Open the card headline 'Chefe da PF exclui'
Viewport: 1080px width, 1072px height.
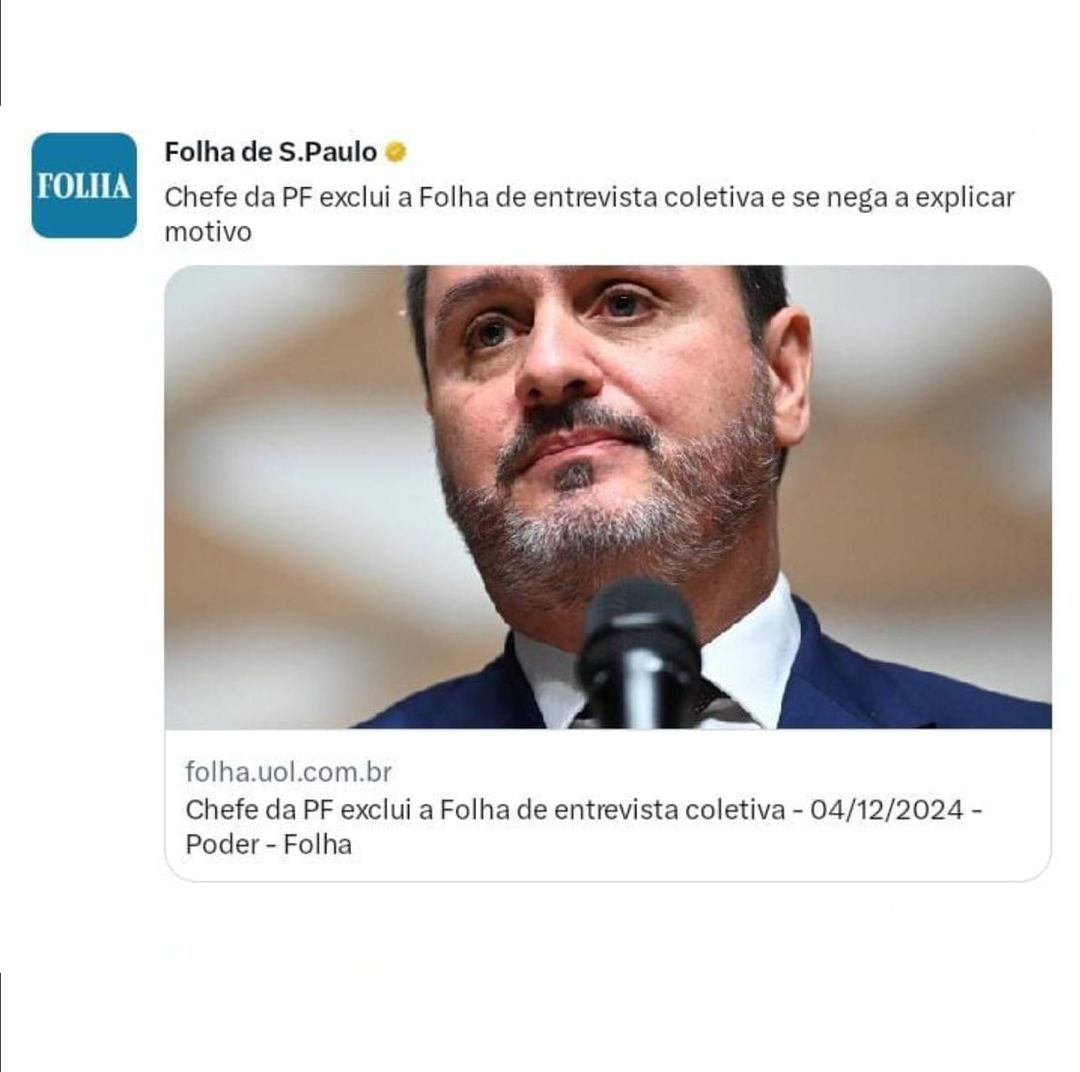point(583,826)
